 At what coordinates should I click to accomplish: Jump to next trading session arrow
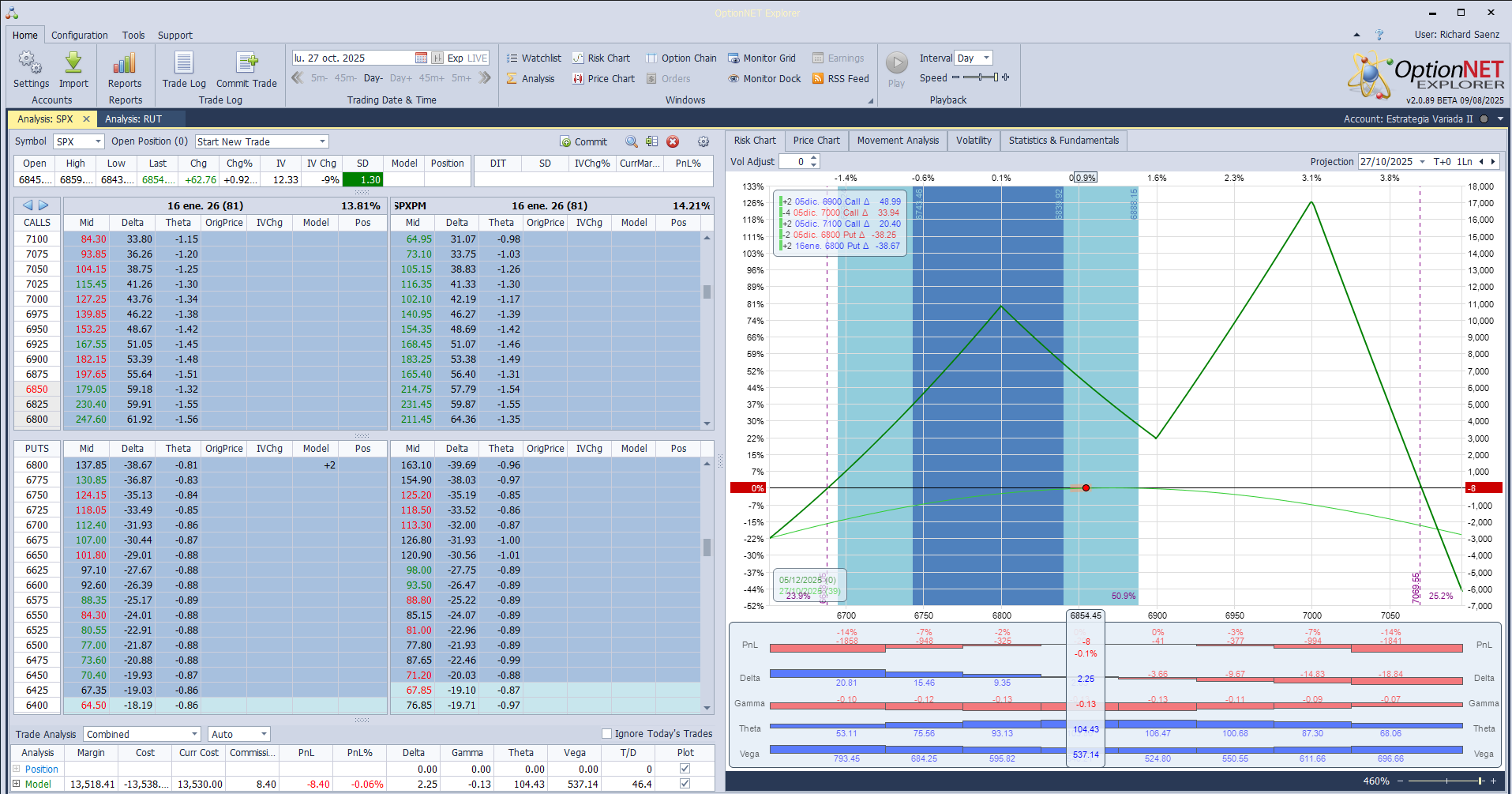click(x=484, y=77)
